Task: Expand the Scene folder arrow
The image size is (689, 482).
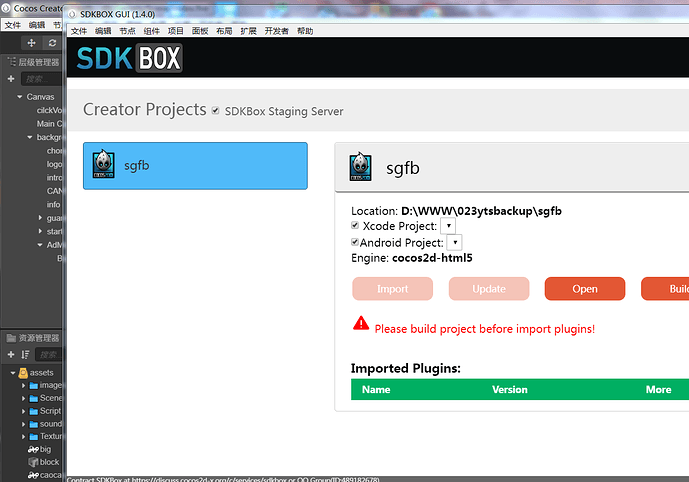Action: click(23, 398)
